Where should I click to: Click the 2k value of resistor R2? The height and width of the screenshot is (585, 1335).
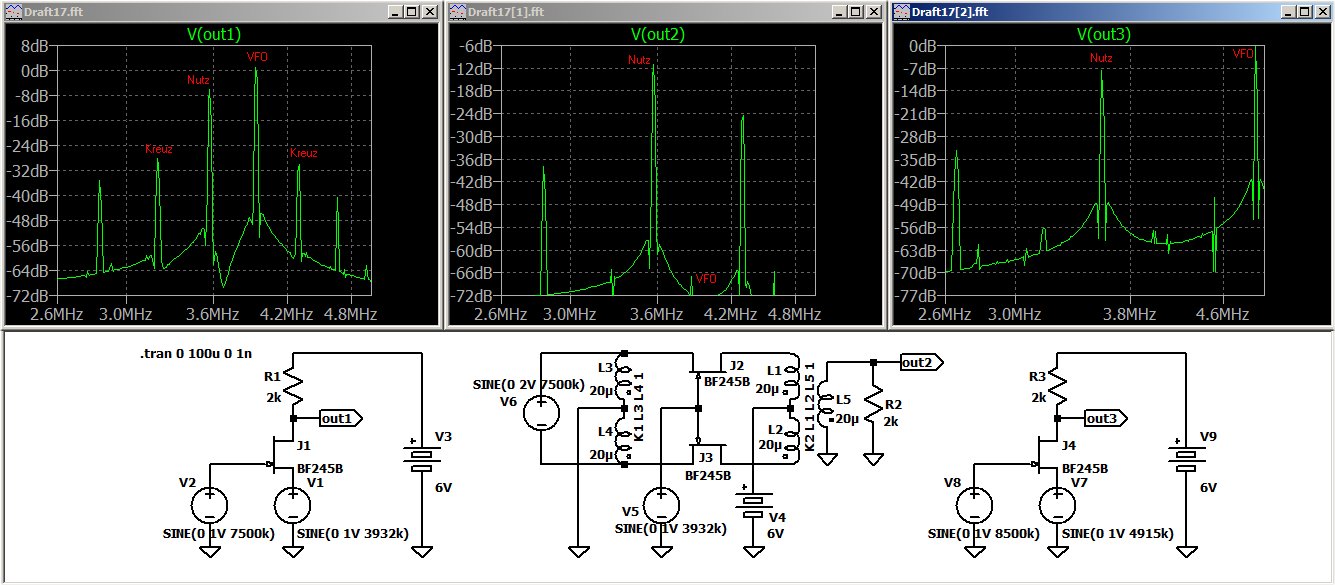coord(893,422)
